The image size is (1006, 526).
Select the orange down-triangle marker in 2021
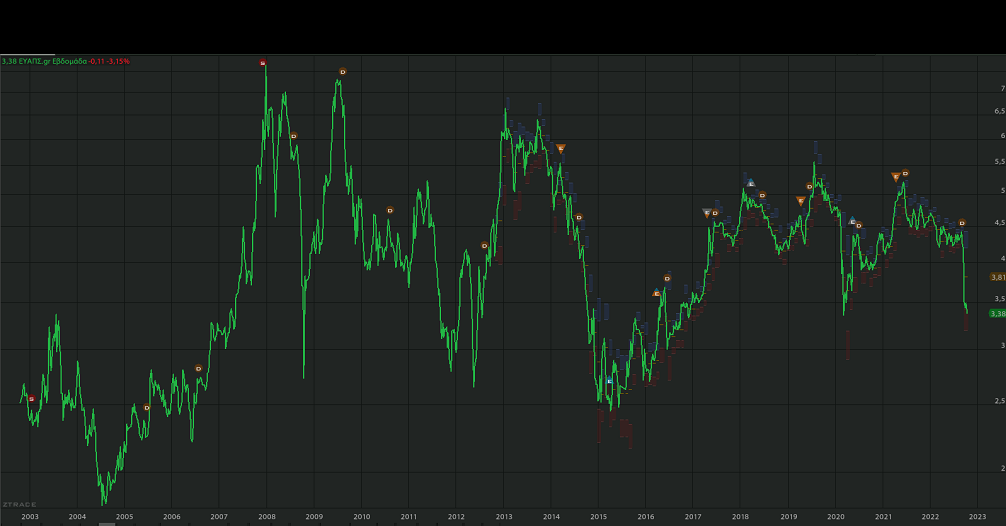tap(896, 176)
